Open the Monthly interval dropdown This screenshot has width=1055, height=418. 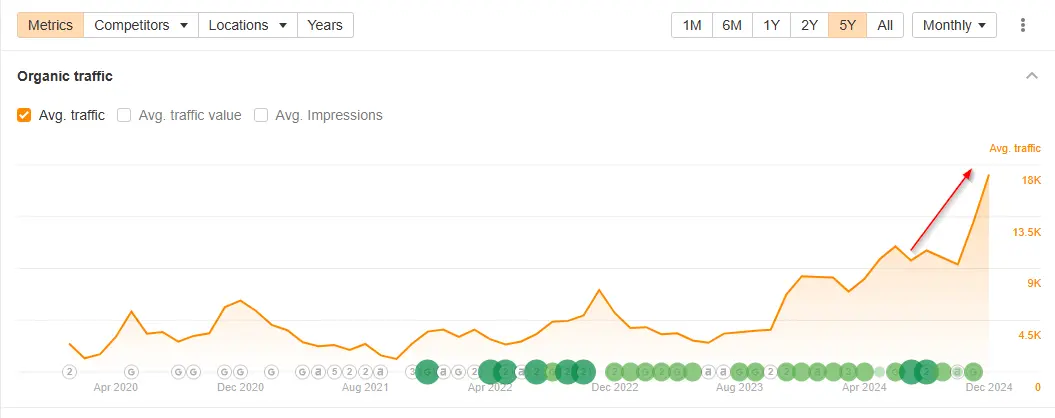pos(954,25)
